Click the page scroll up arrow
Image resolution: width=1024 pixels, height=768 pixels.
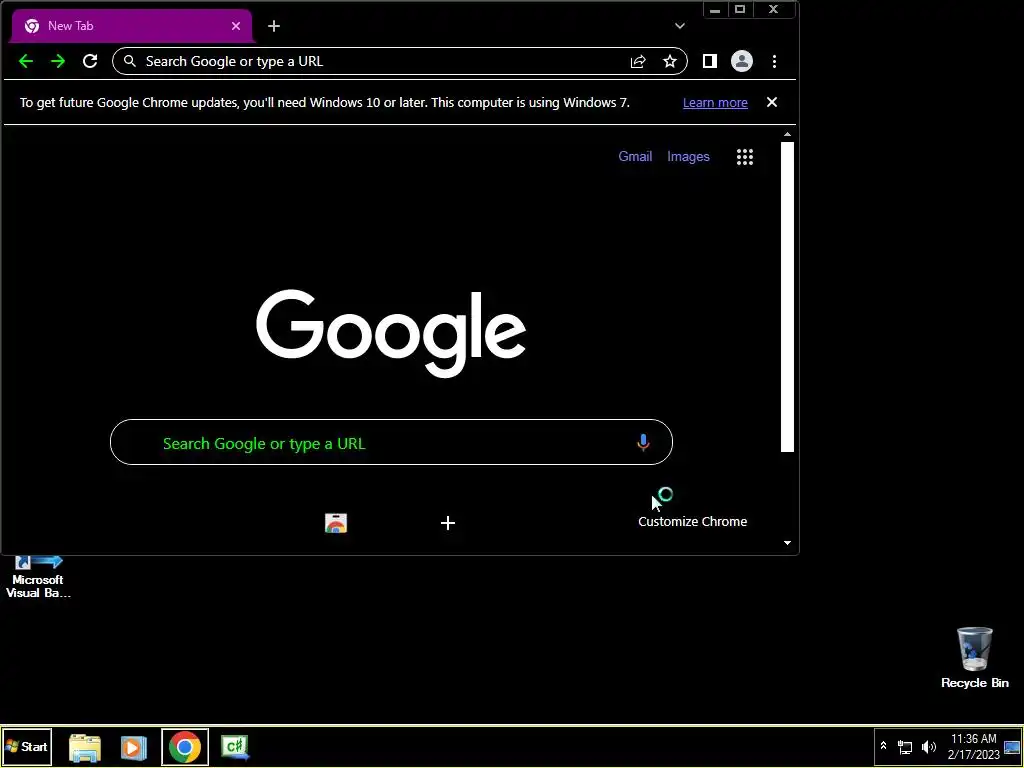click(787, 135)
